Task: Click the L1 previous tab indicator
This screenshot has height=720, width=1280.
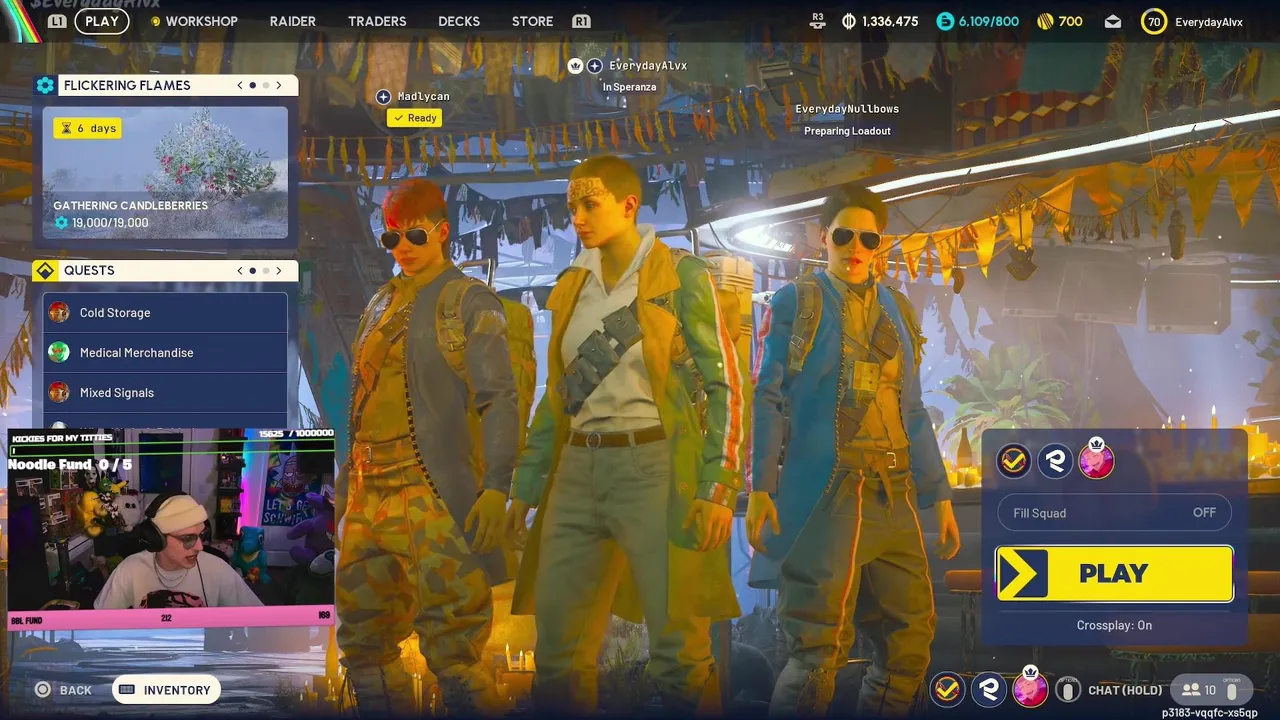Action: click(x=58, y=21)
